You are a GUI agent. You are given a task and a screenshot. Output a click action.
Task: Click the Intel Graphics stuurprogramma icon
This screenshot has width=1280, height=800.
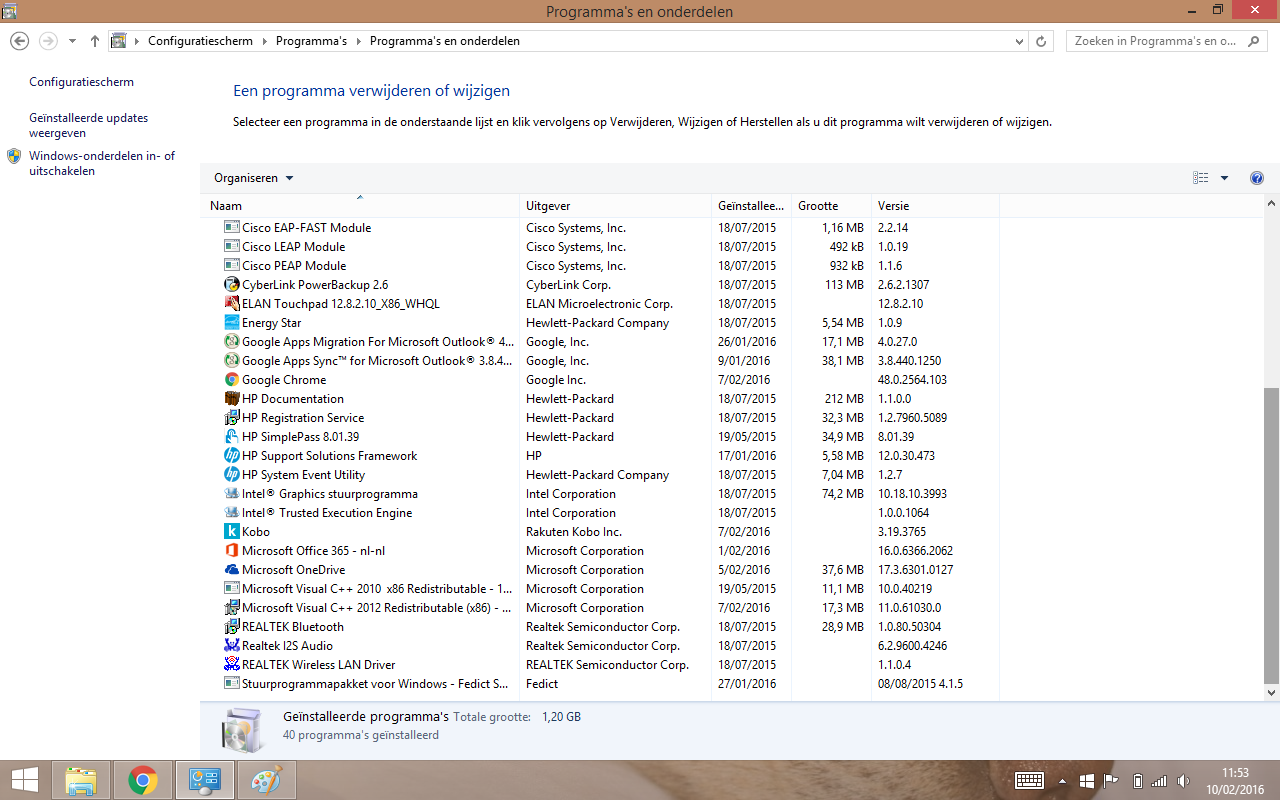pyautogui.click(x=232, y=494)
